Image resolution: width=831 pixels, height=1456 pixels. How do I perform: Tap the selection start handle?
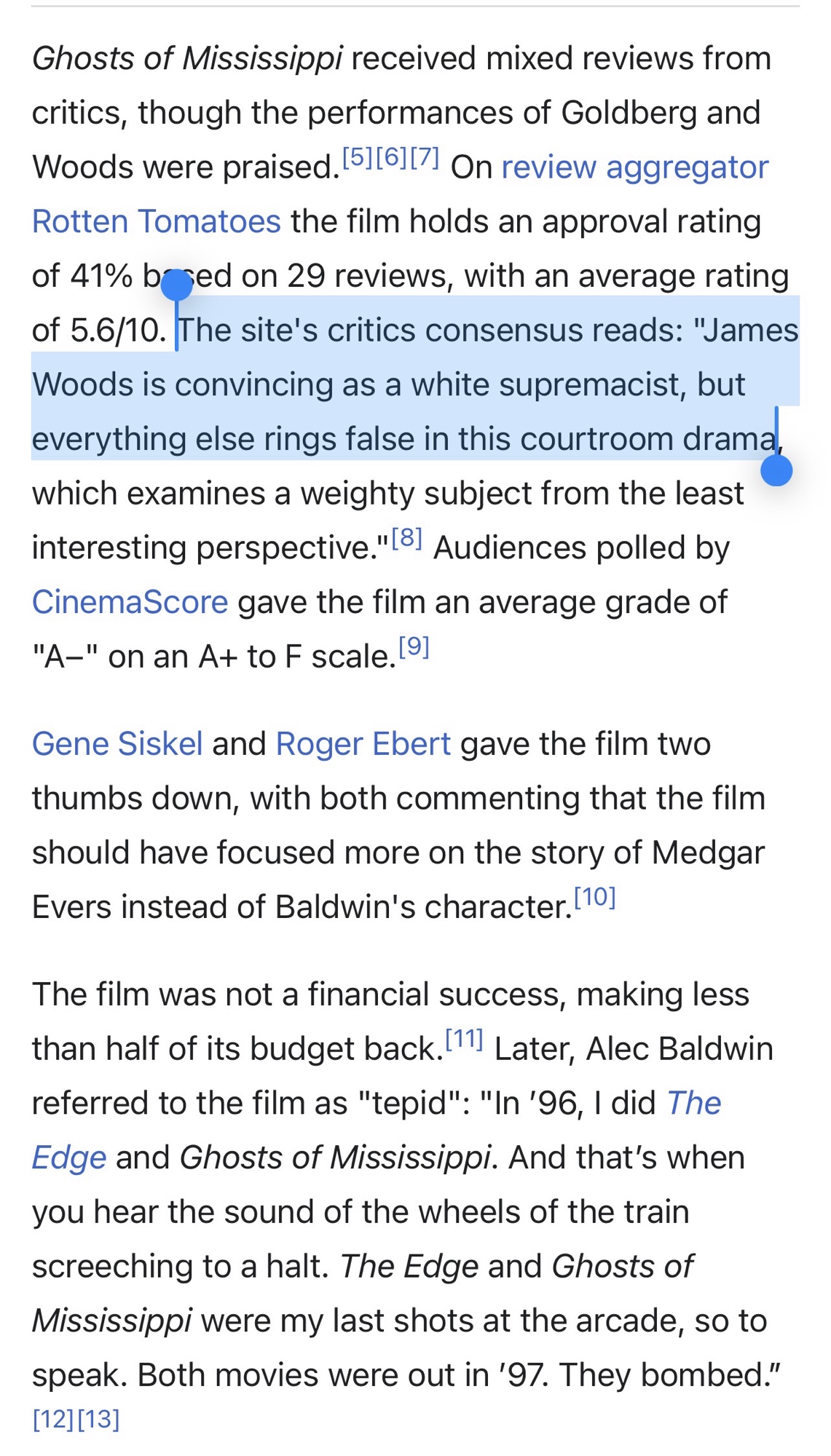(176, 285)
